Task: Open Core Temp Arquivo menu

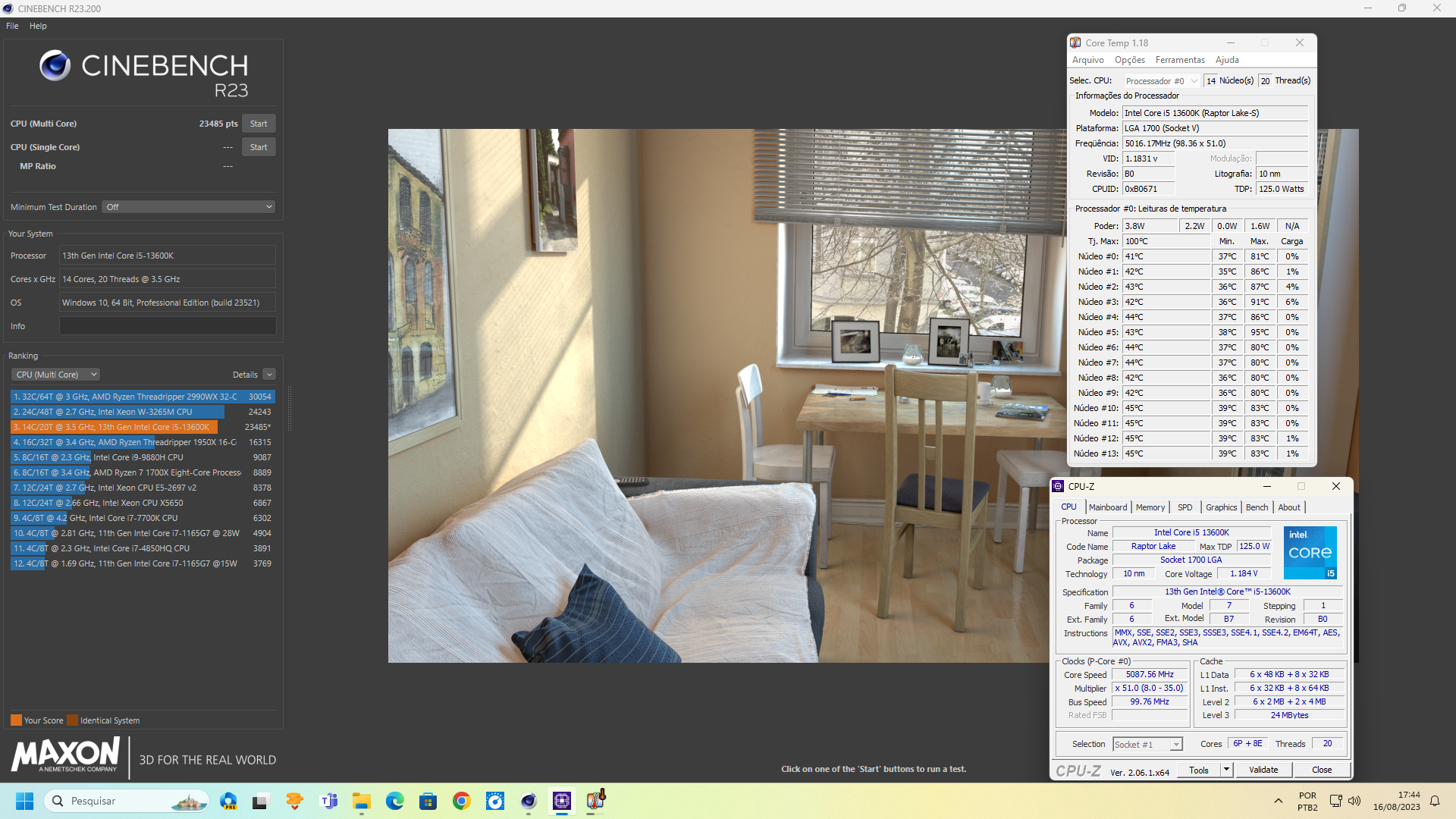Action: pyautogui.click(x=1087, y=60)
